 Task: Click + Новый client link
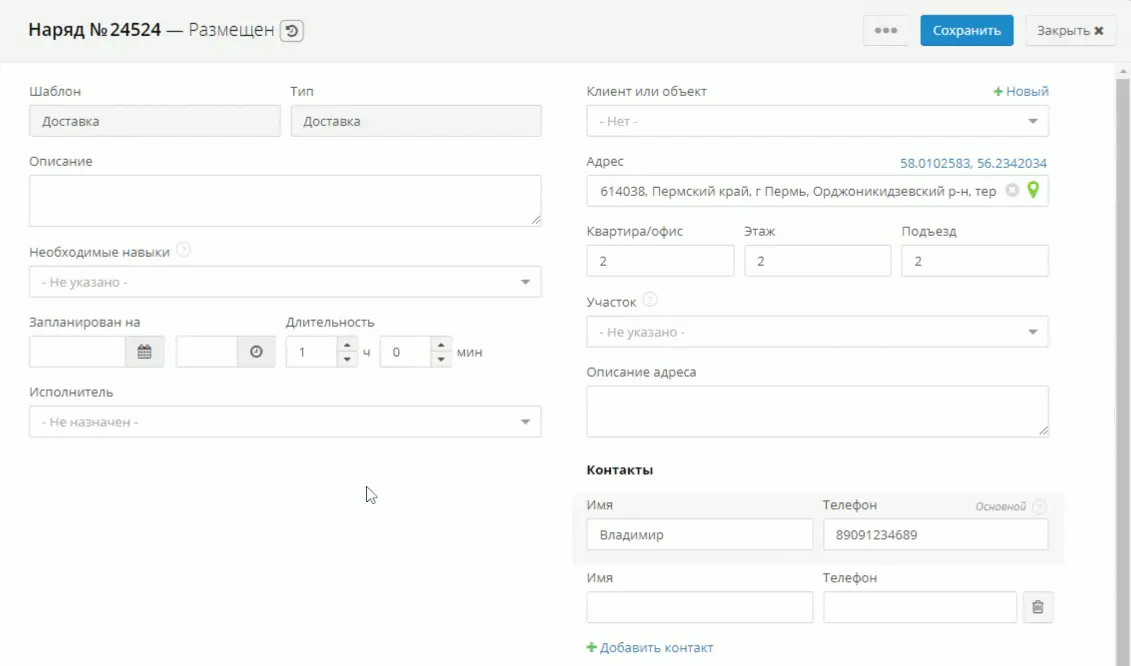coord(1021,92)
